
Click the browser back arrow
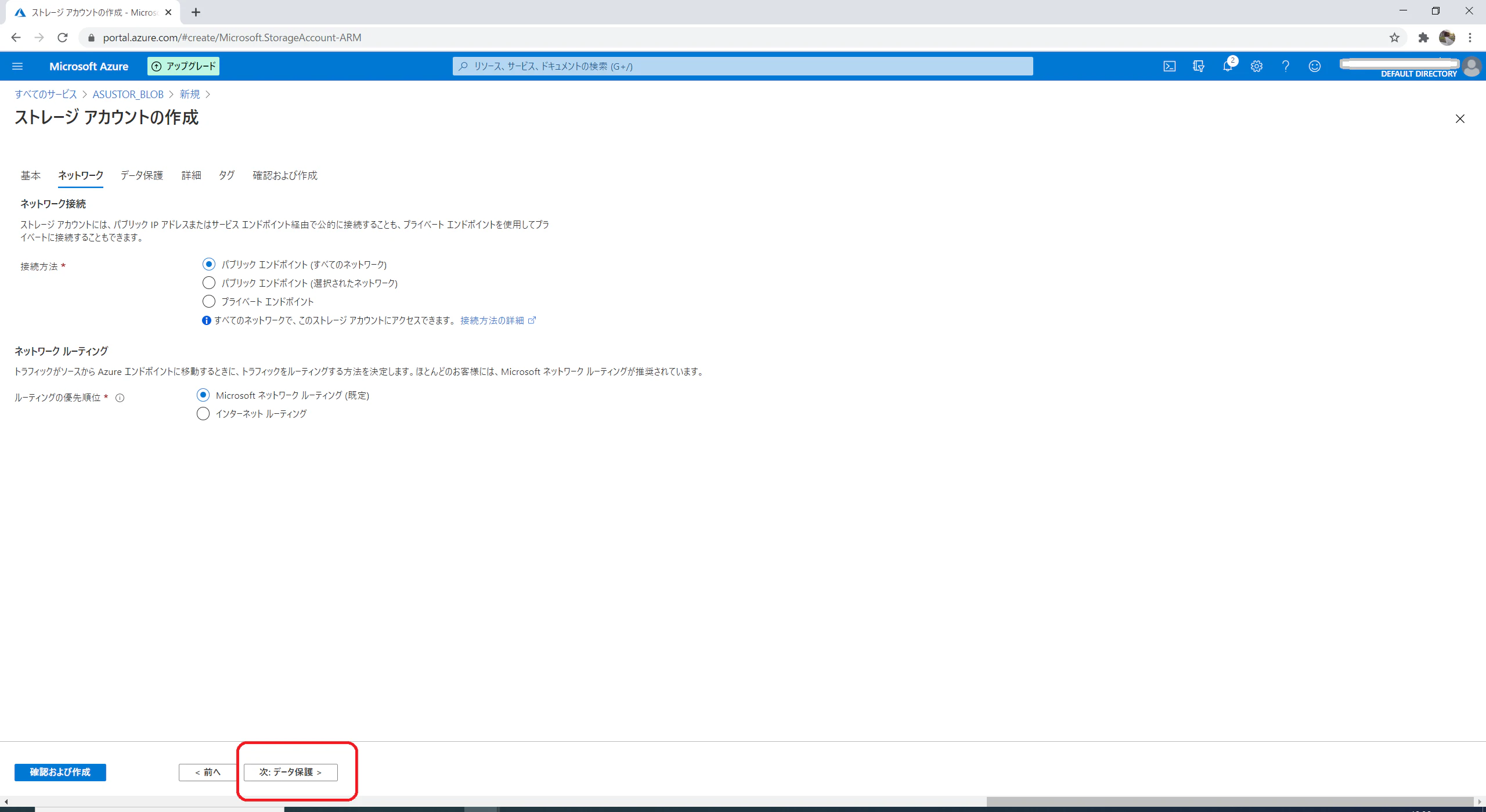point(16,38)
